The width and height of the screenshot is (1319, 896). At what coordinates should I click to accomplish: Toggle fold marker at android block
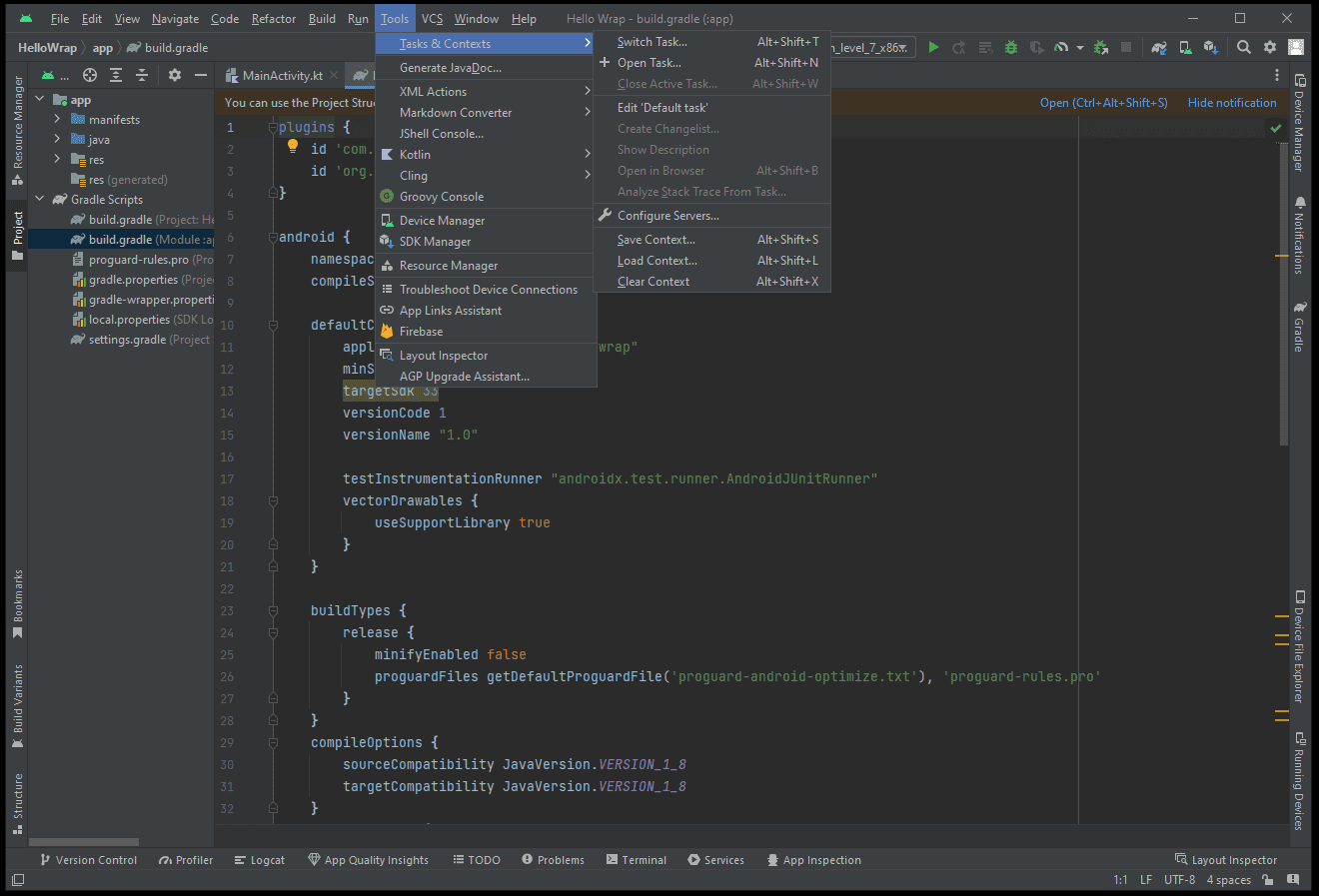[272, 237]
